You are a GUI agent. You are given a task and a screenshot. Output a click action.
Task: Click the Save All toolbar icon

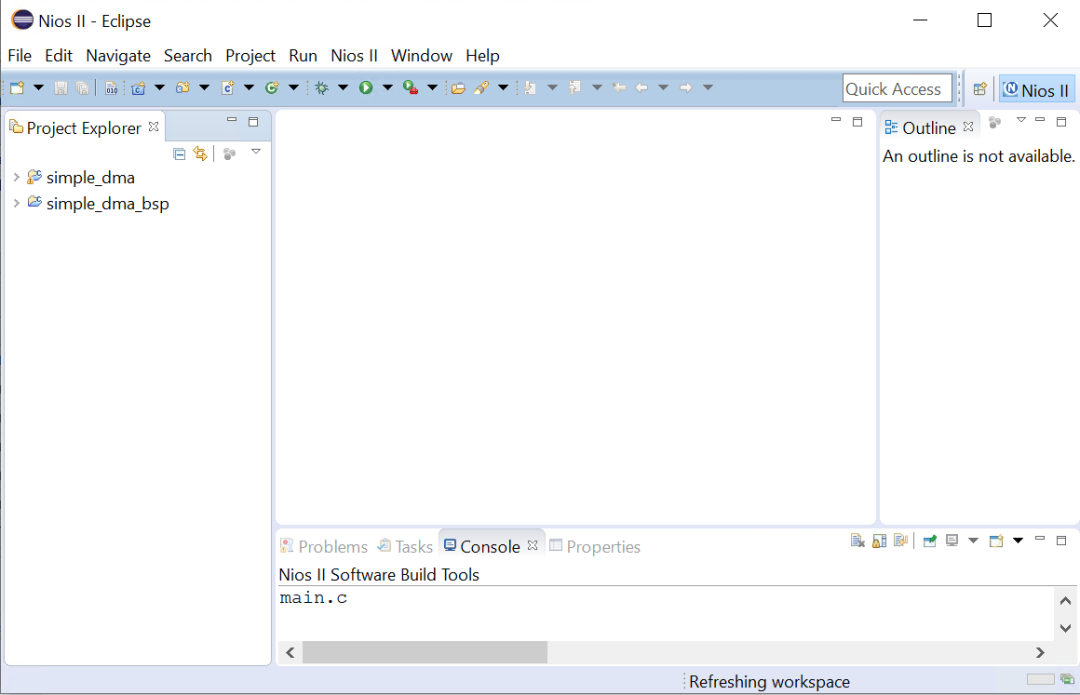(82, 87)
